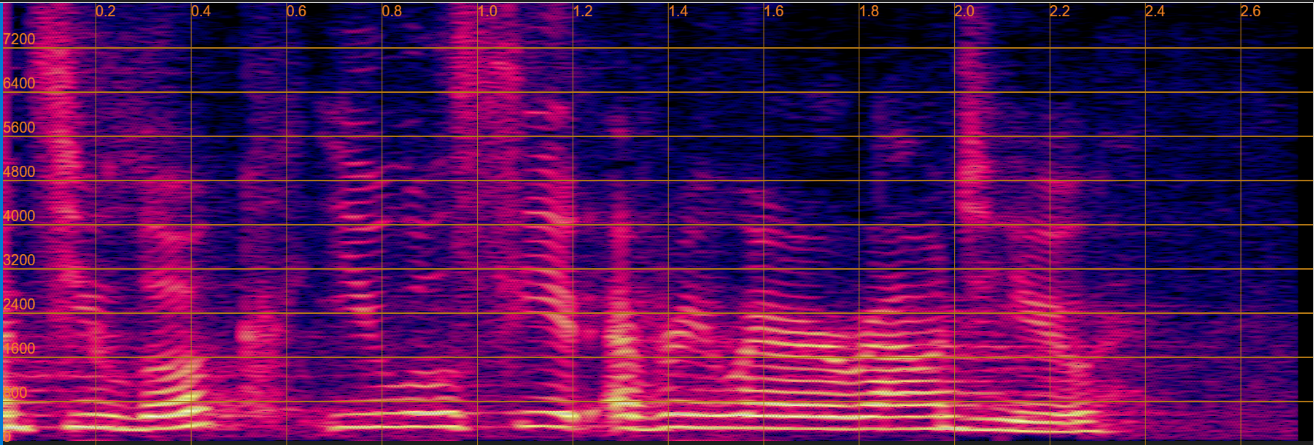Select the 3200 frequency axis label
1314x445 pixels.
pos(20,260)
